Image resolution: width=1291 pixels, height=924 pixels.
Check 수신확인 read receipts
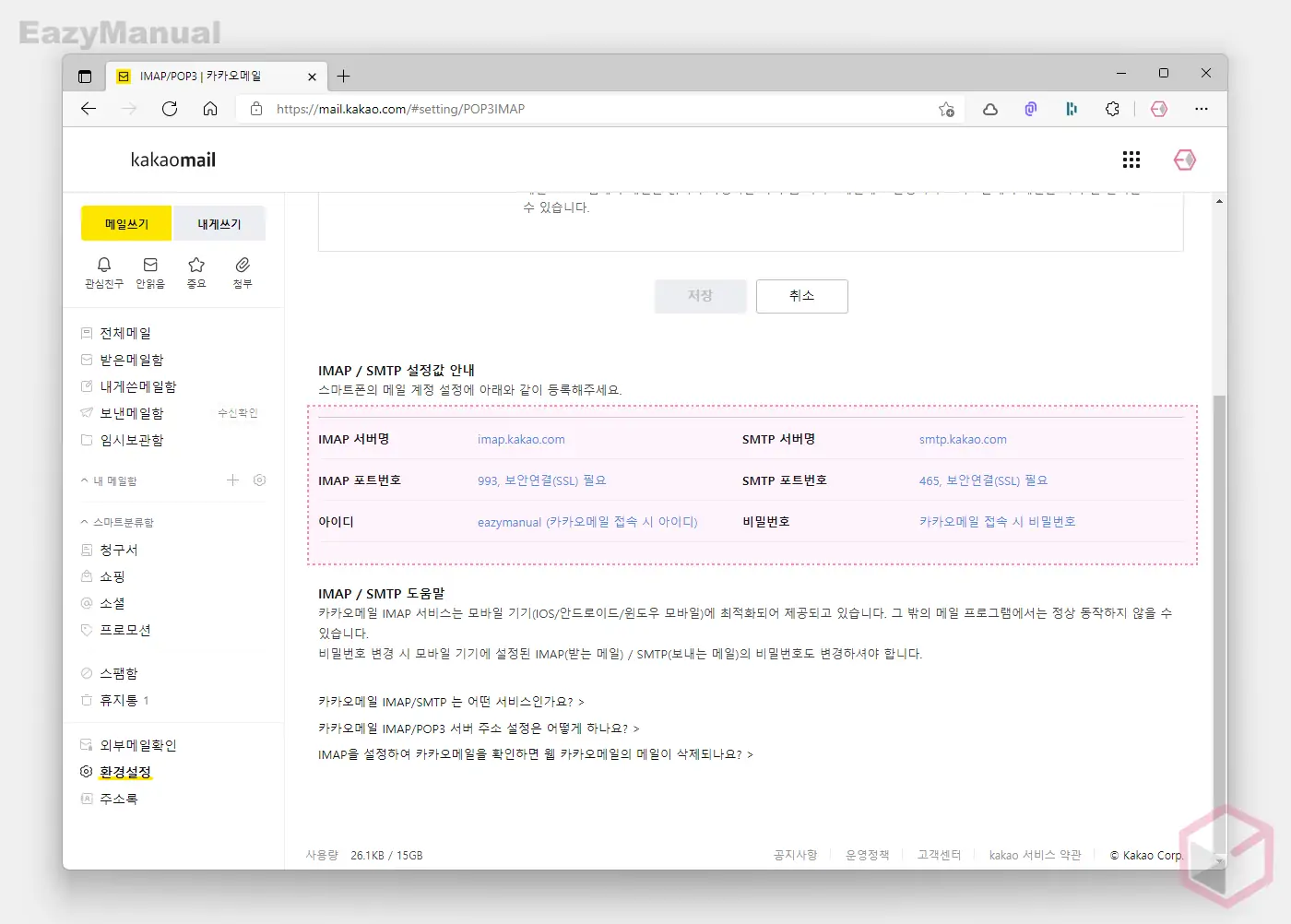(238, 413)
